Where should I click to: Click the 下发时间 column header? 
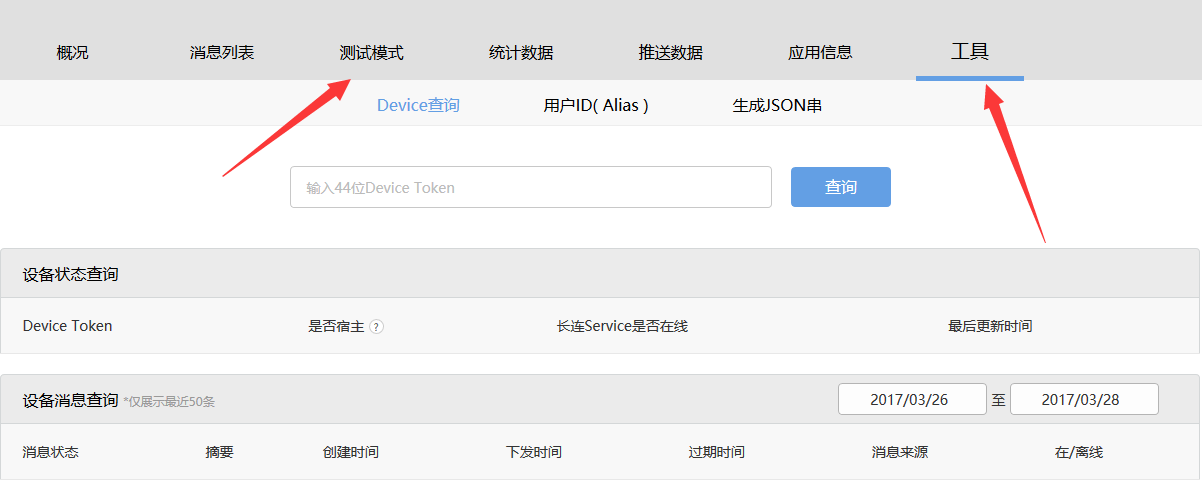(534, 452)
